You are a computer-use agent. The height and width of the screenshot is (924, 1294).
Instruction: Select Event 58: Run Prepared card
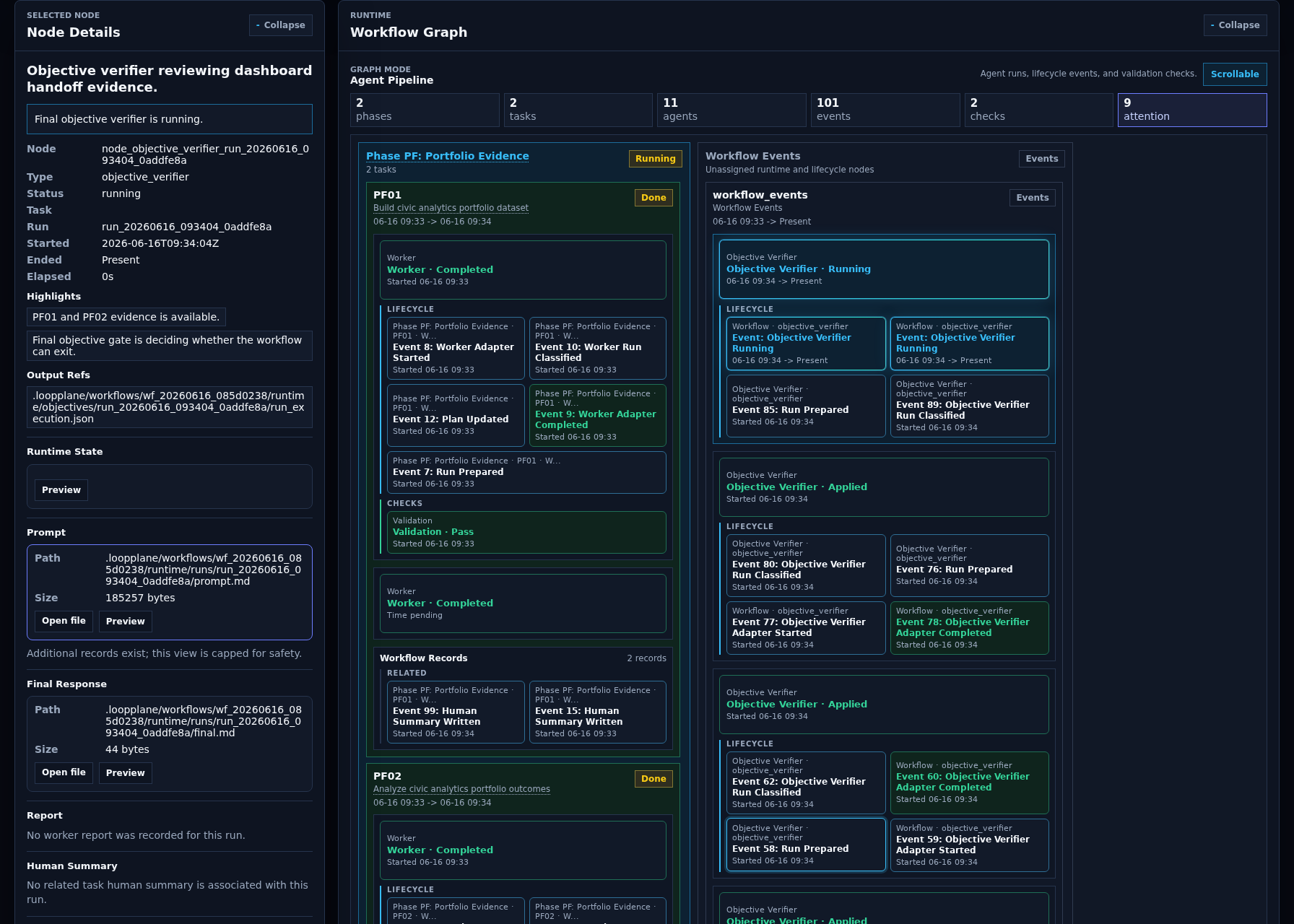click(806, 845)
